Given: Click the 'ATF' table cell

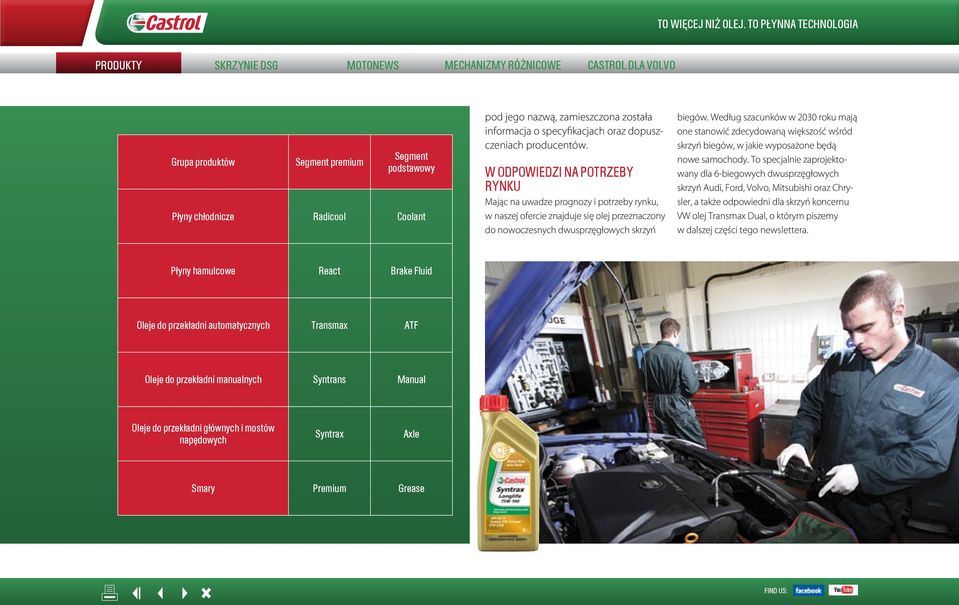Looking at the screenshot, I should point(411,325).
